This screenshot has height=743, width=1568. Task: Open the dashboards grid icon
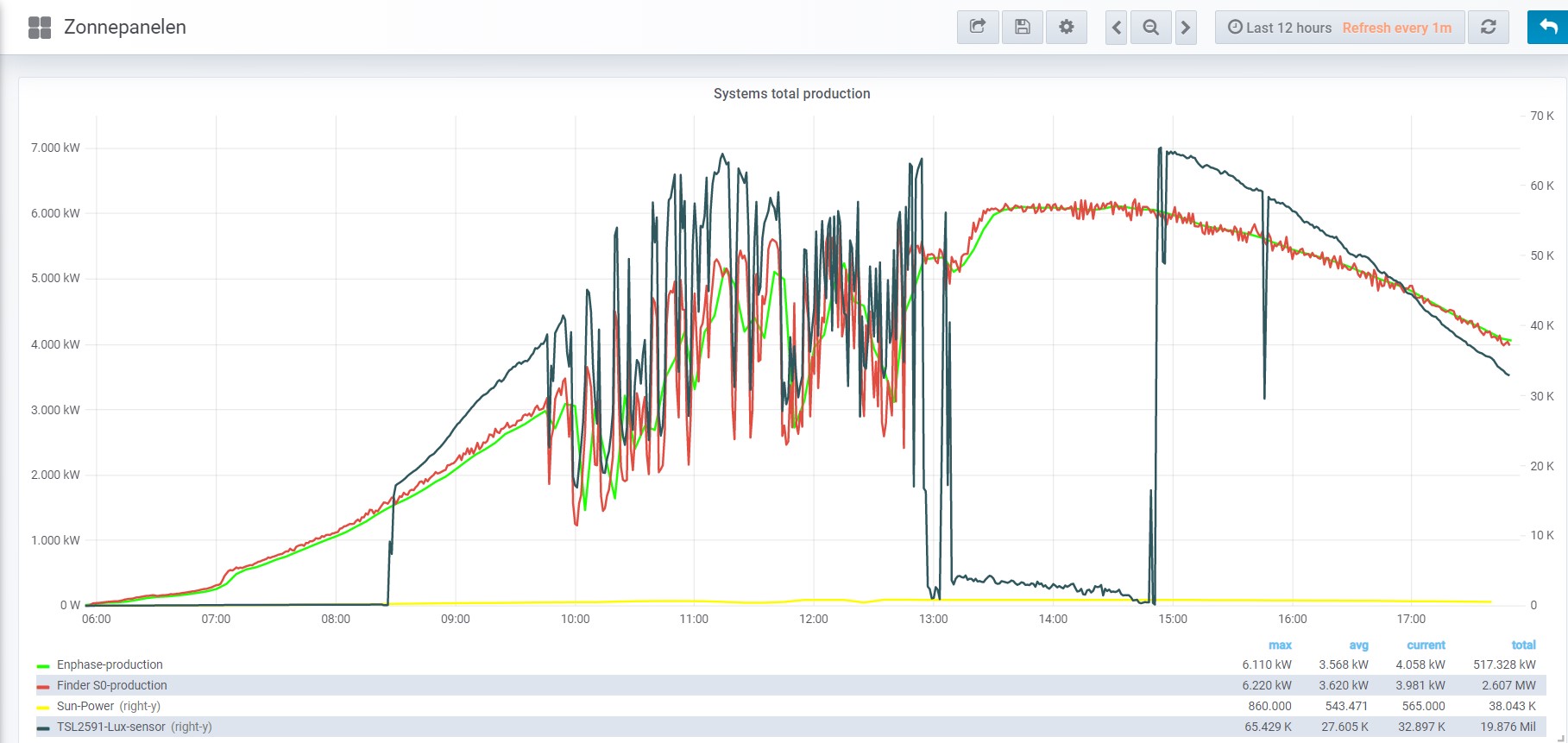point(40,28)
